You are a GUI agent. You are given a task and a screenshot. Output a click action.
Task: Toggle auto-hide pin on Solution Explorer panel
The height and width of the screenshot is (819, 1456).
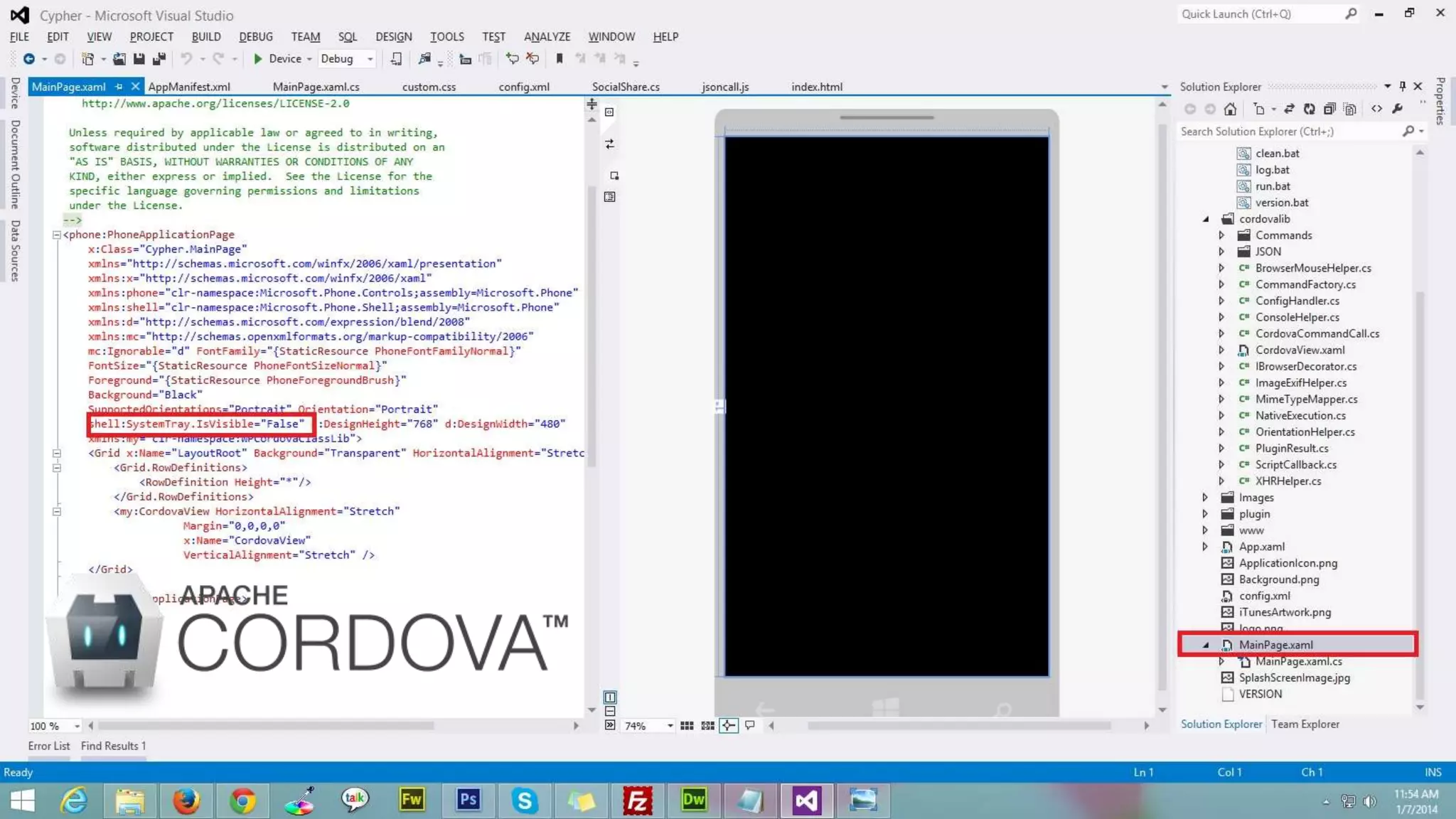tap(1402, 86)
